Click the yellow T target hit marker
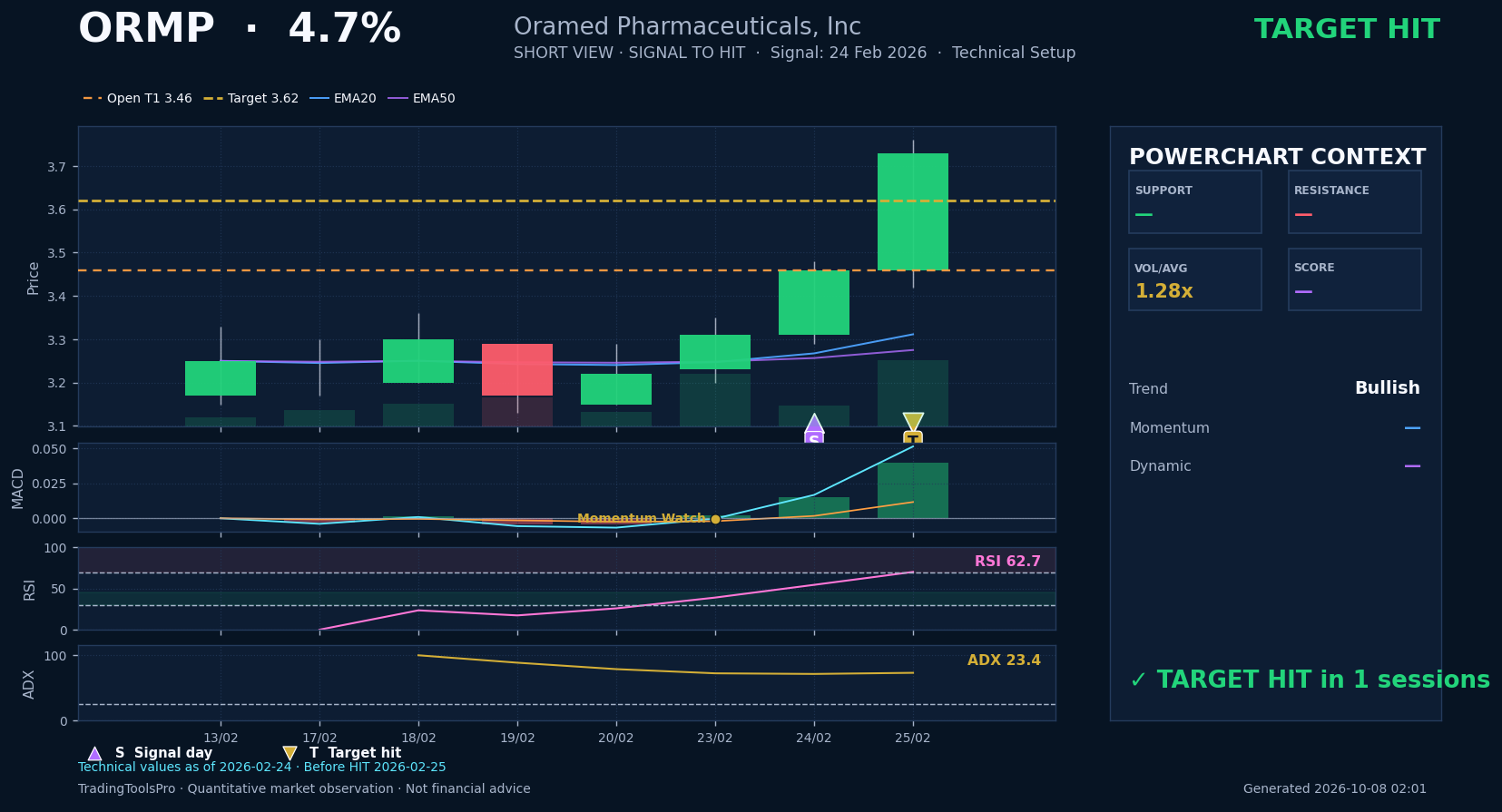This screenshot has width=1502, height=812. tap(913, 430)
